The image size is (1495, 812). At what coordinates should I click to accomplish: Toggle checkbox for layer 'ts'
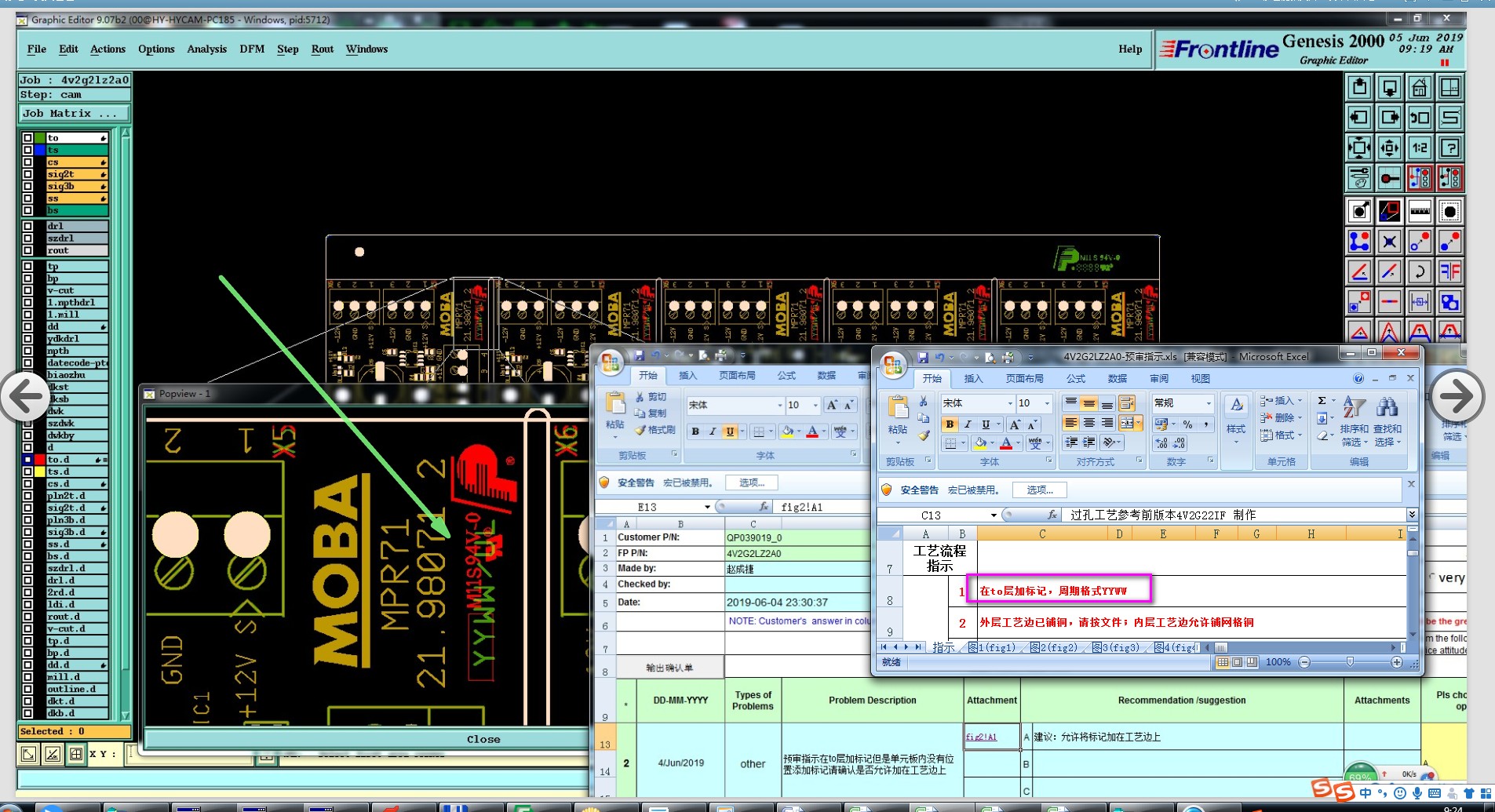(x=28, y=150)
